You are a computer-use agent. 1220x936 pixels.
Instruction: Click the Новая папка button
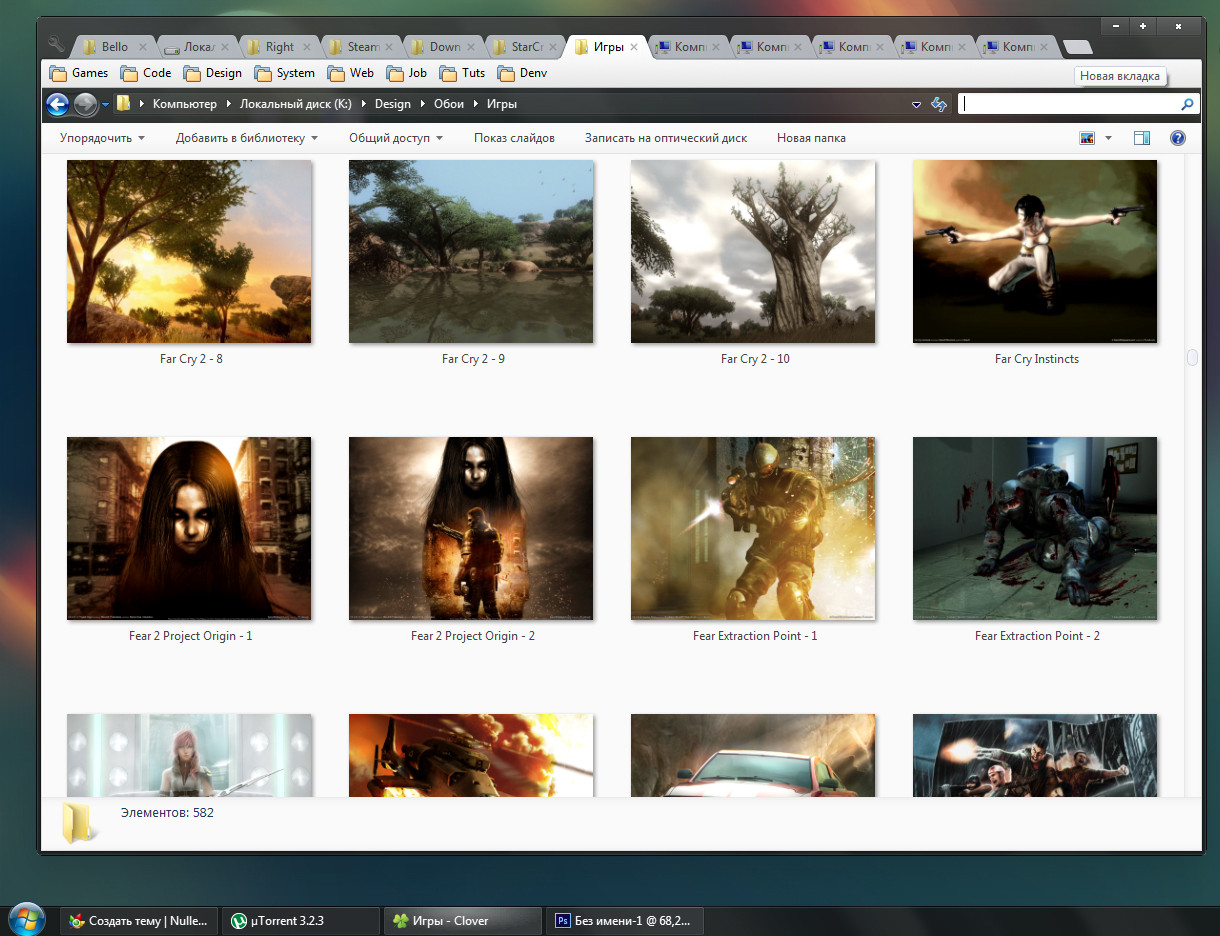tap(811, 138)
